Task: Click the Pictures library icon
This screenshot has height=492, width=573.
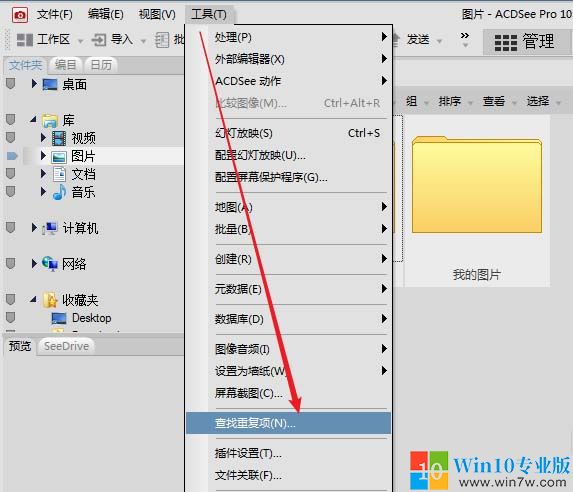Action: [x=59, y=156]
